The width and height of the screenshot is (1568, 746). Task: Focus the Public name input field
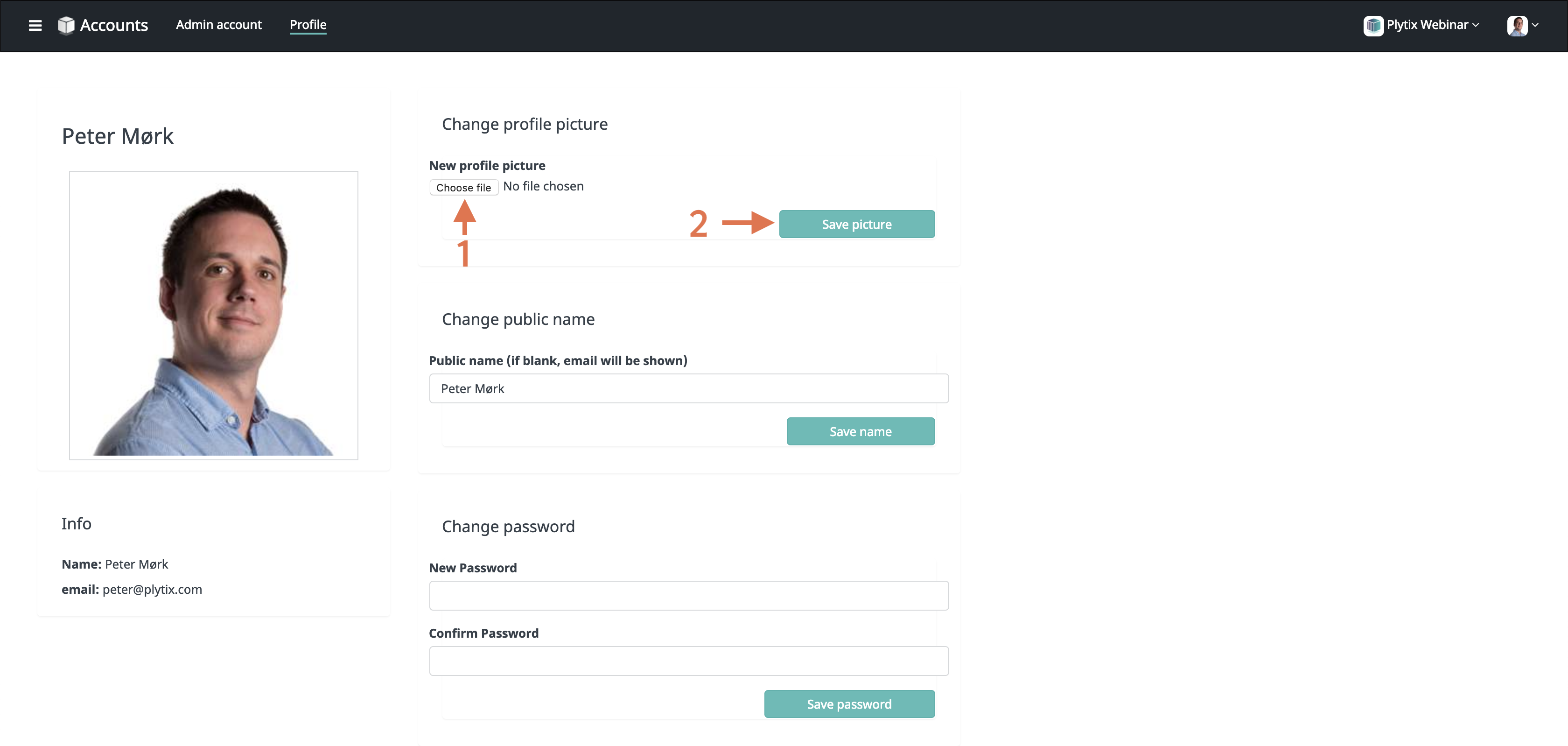688,388
